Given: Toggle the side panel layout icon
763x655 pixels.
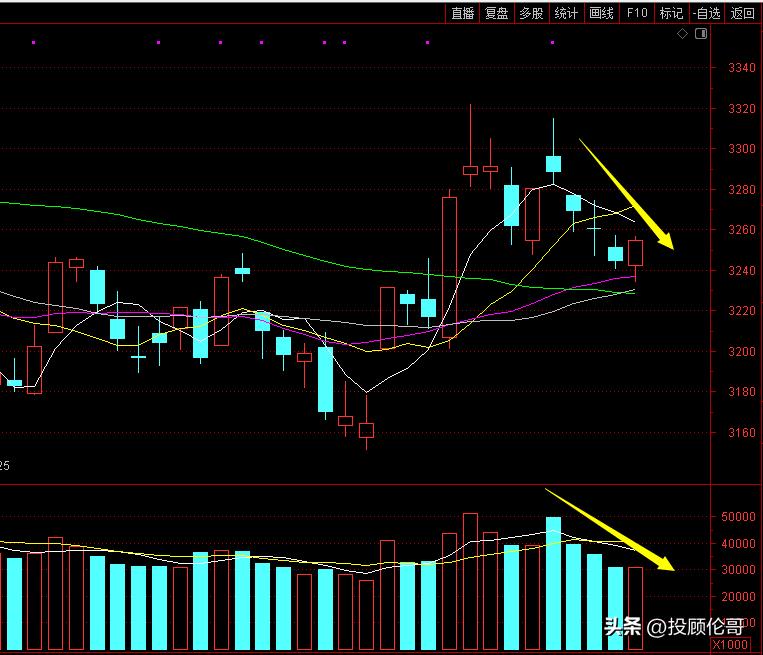Looking at the screenshot, I should coord(701,34).
